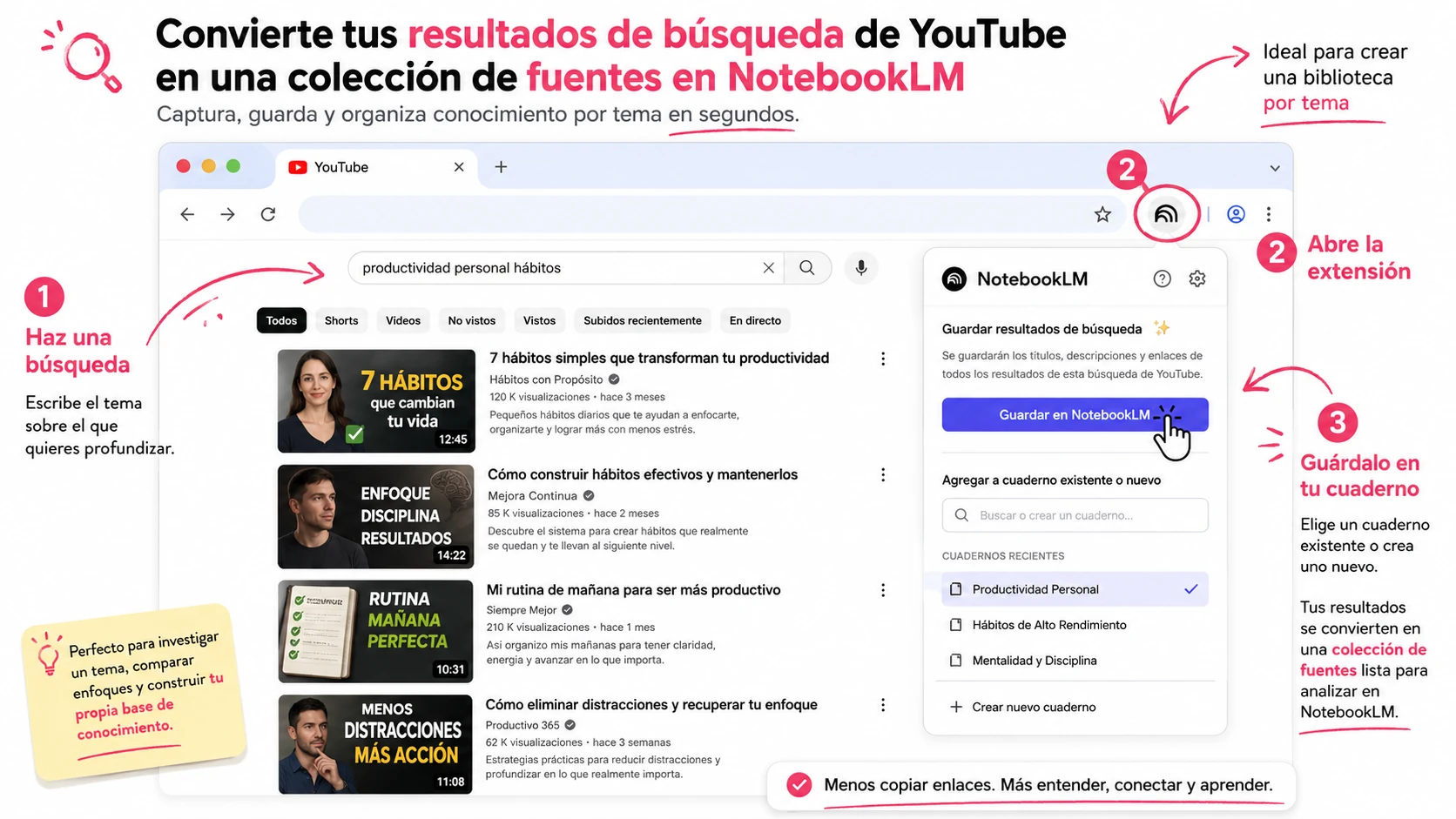Open options for 'Cómo eliminar distracciones' video
Viewport: 1456px width, 819px height.
click(x=883, y=705)
